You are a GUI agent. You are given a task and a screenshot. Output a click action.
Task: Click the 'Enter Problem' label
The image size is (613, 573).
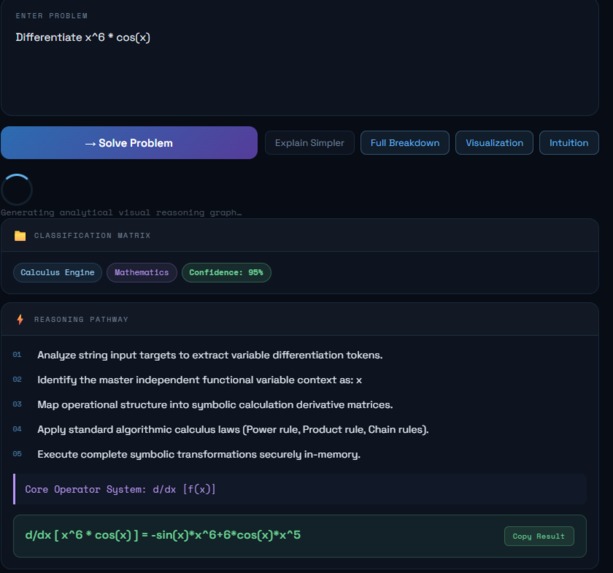pos(52,16)
